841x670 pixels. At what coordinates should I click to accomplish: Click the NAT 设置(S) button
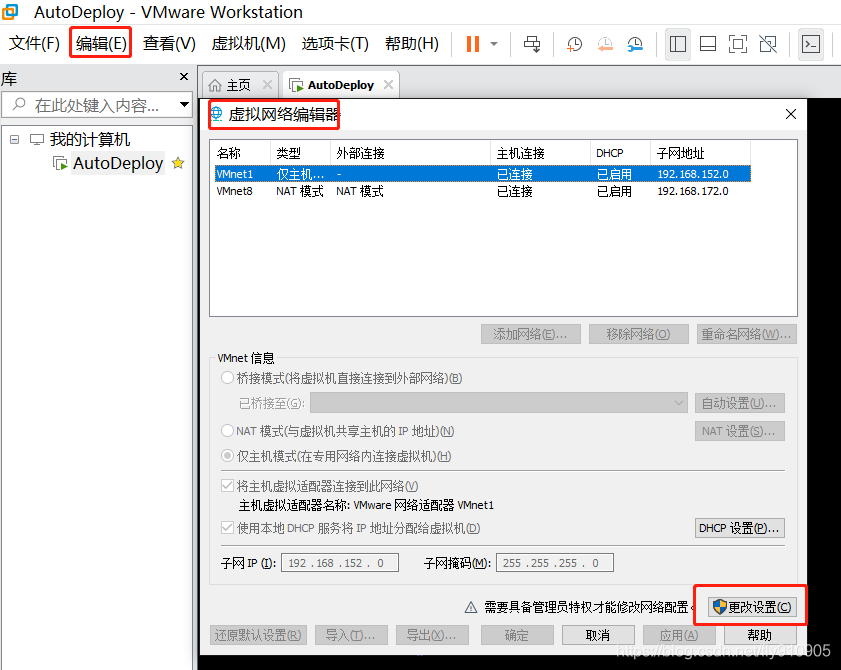click(739, 431)
